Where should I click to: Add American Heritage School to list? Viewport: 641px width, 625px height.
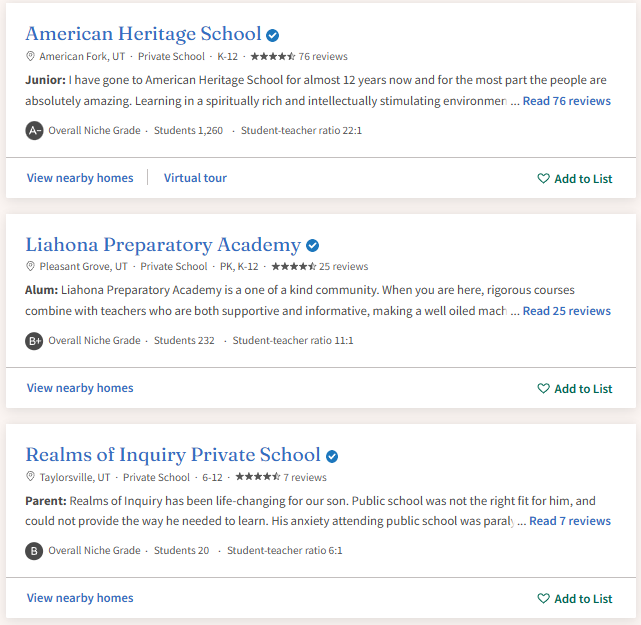(x=574, y=179)
